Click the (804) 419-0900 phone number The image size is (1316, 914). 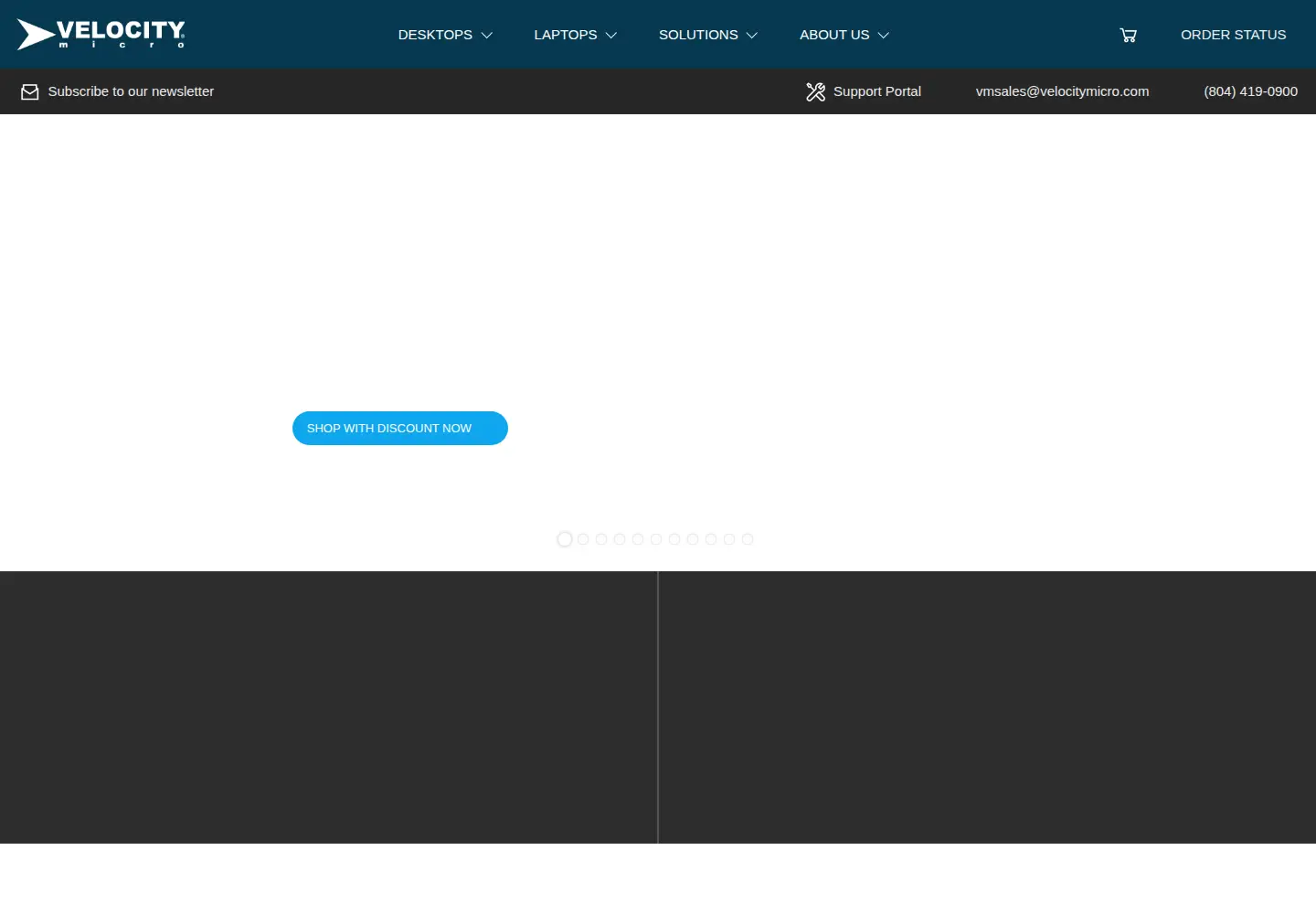1250,91
